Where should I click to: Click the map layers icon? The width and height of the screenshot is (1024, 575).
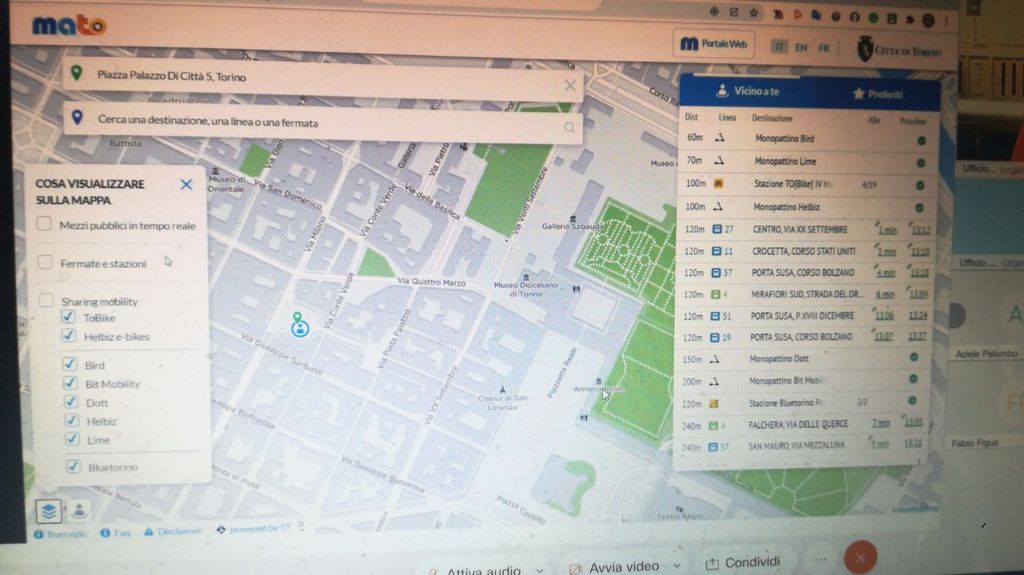coord(49,510)
